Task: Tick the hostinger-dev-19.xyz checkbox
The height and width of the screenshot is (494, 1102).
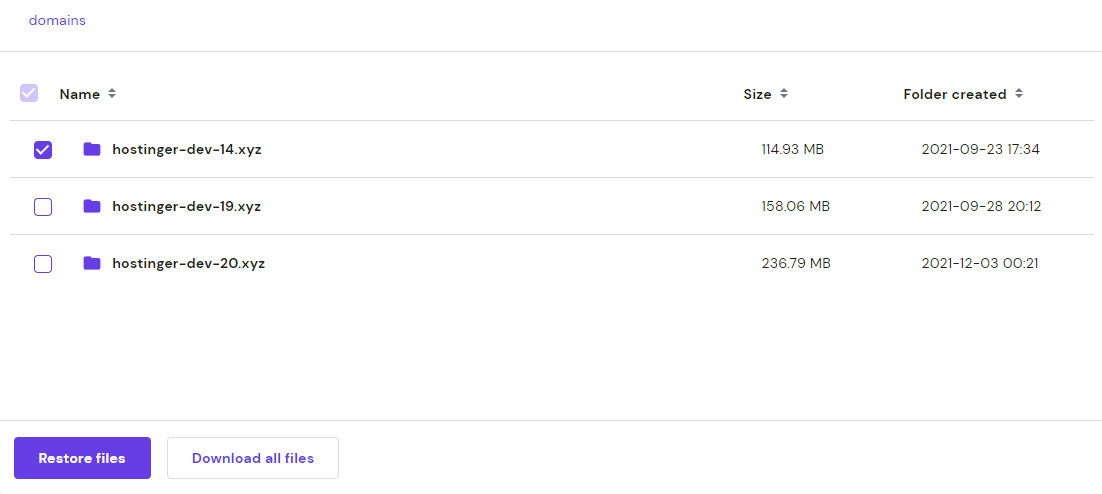Action: pos(43,207)
